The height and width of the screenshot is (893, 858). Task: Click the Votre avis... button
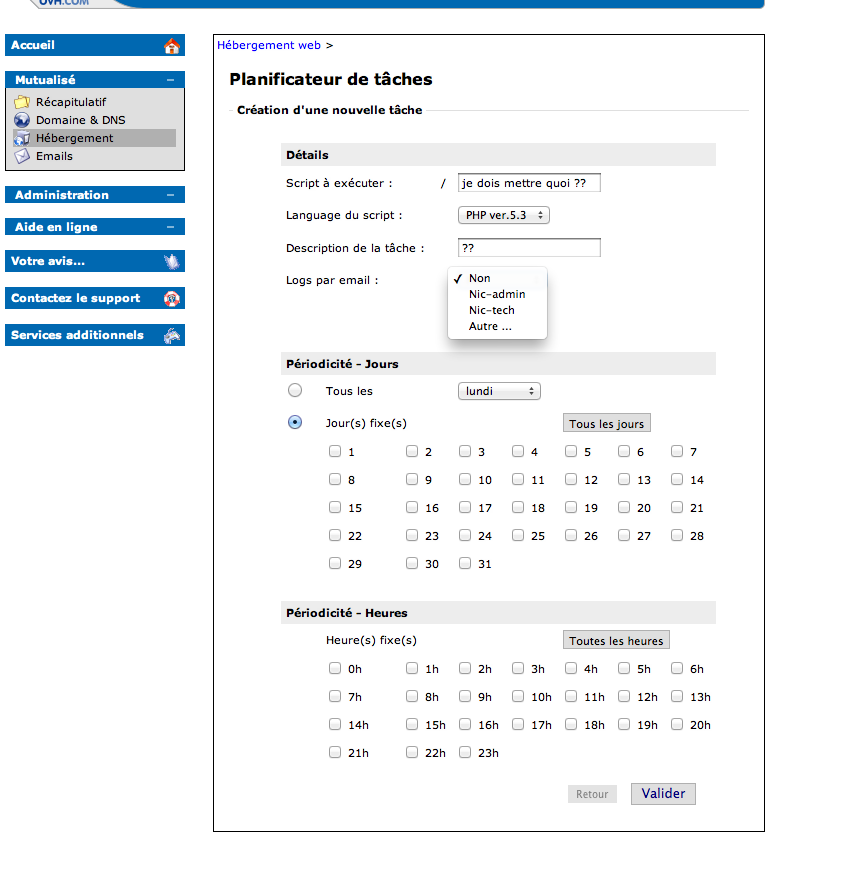click(95, 261)
